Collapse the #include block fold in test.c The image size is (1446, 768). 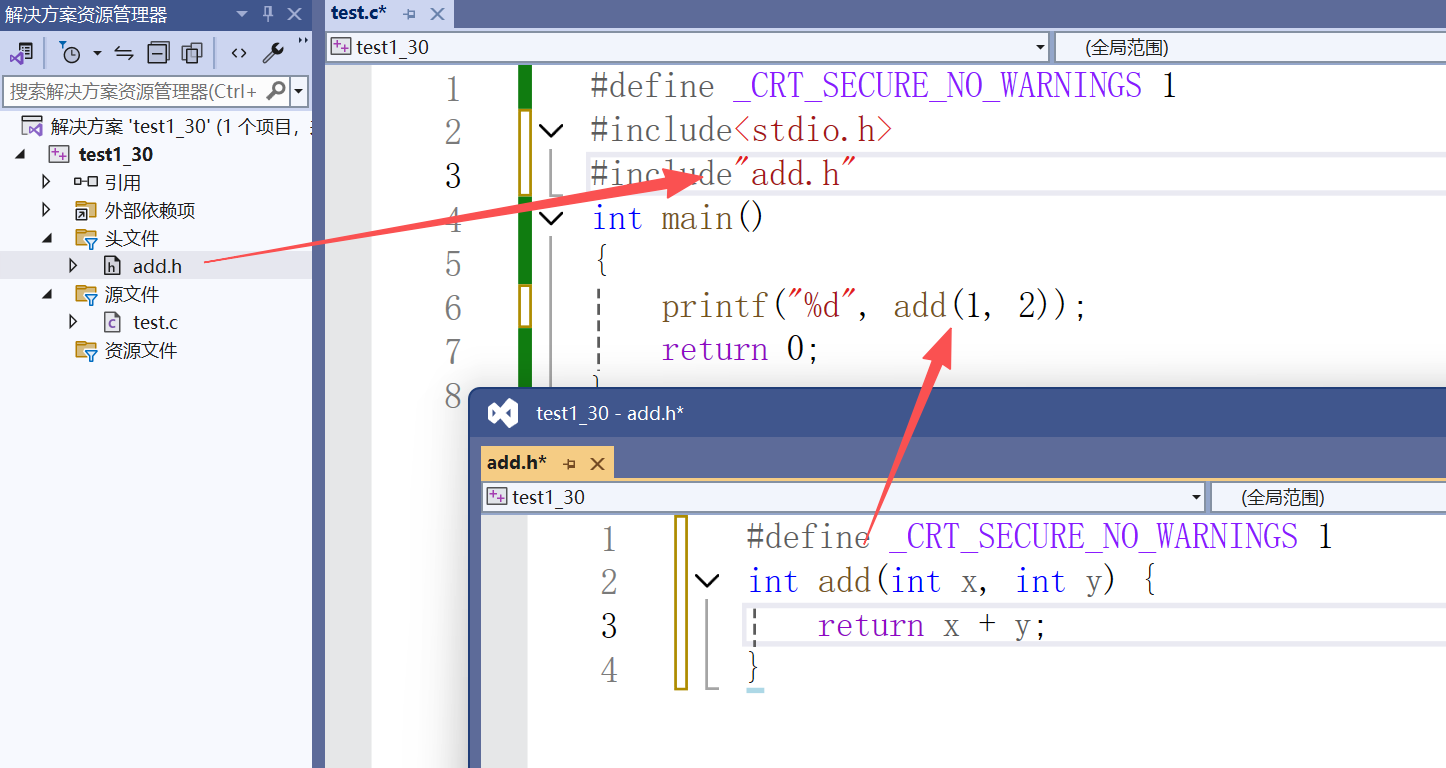(x=551, y=130)
